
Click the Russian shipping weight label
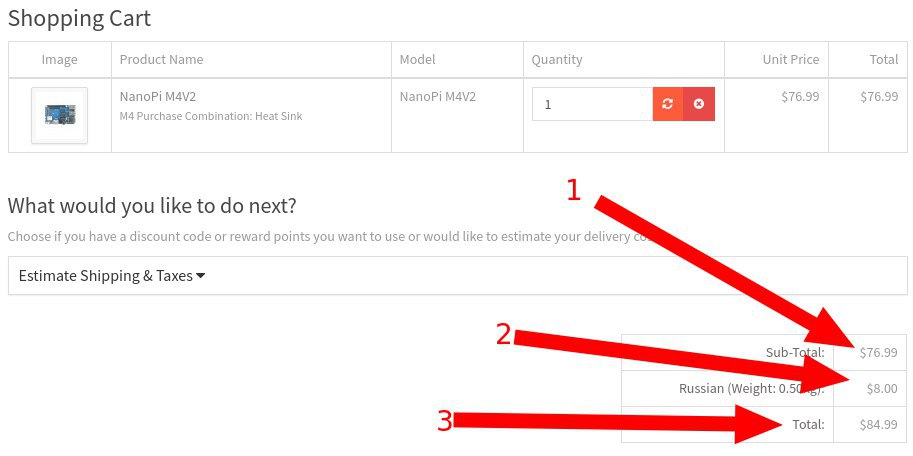(750, 388)
